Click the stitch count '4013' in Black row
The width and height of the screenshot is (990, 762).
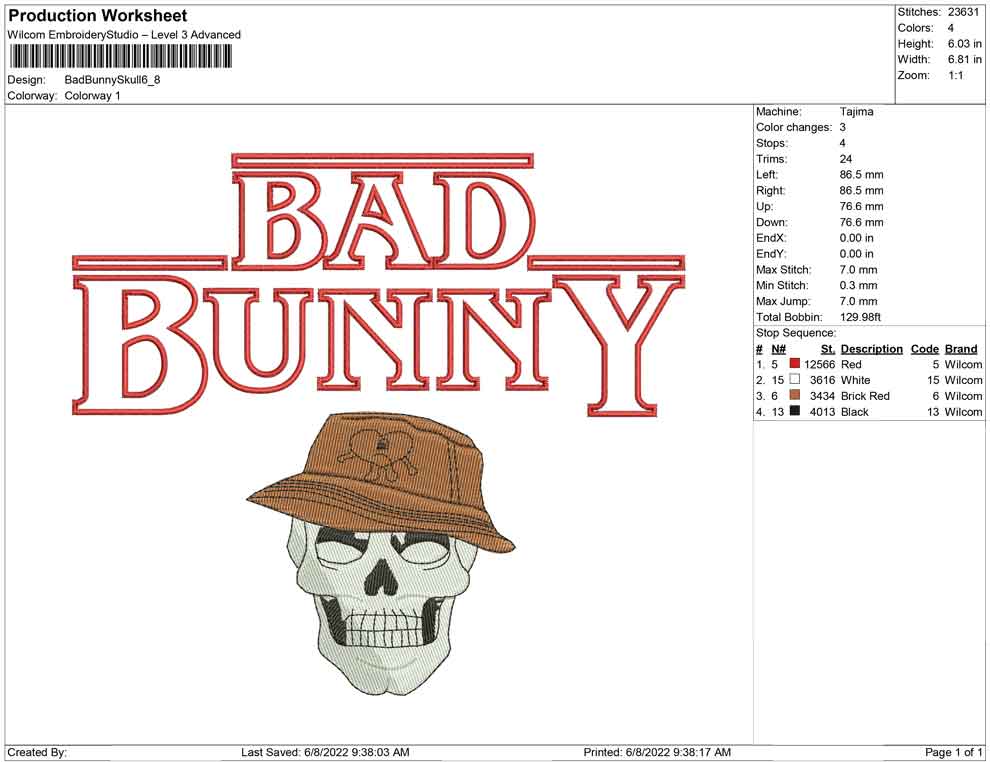(823, 412)
